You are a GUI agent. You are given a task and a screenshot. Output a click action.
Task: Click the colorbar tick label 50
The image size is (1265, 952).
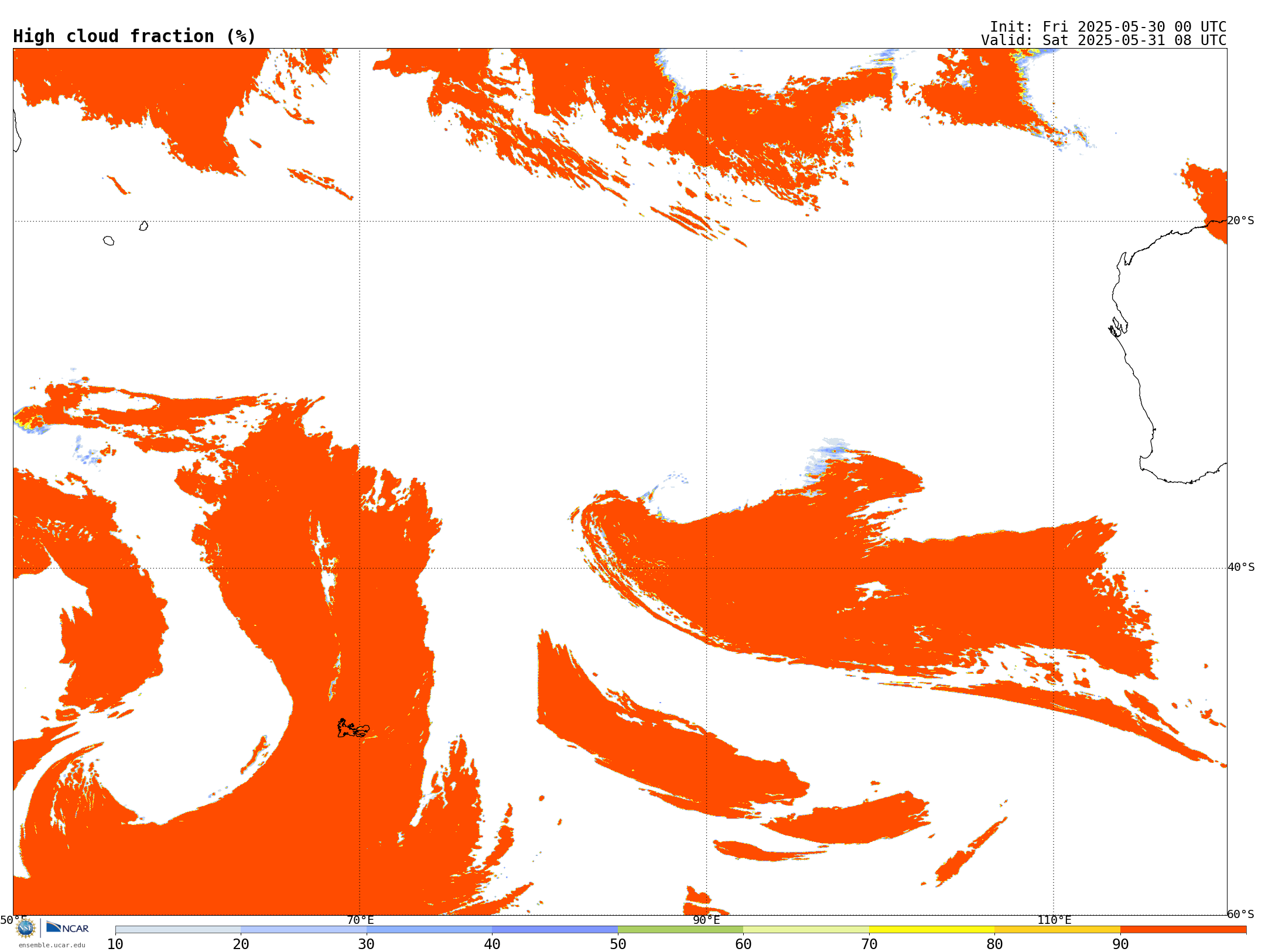(618, 944)
